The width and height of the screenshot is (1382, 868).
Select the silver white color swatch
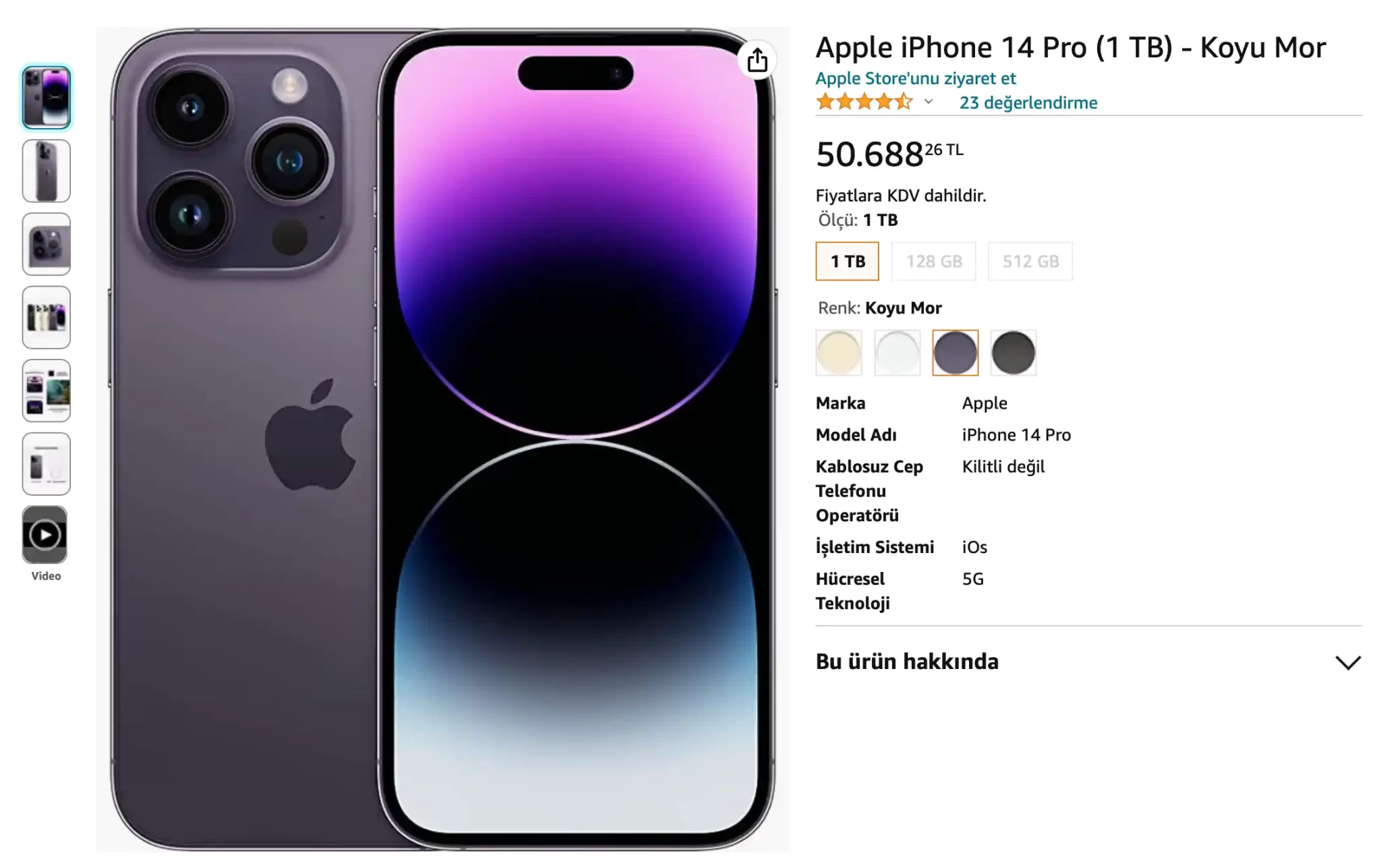(897, 353)
